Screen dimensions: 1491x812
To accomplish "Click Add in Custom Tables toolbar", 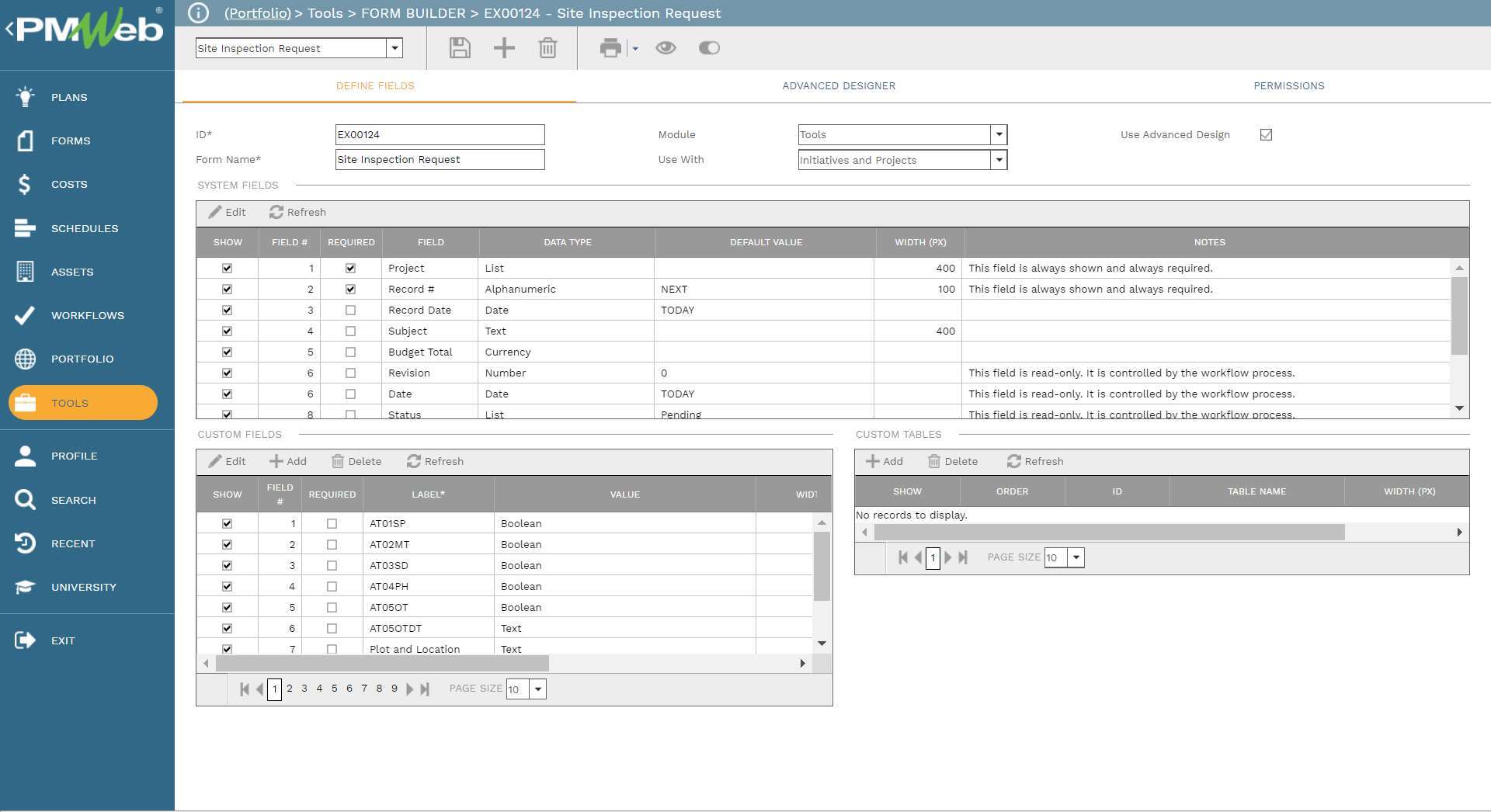I will click(x=885, y=461).
